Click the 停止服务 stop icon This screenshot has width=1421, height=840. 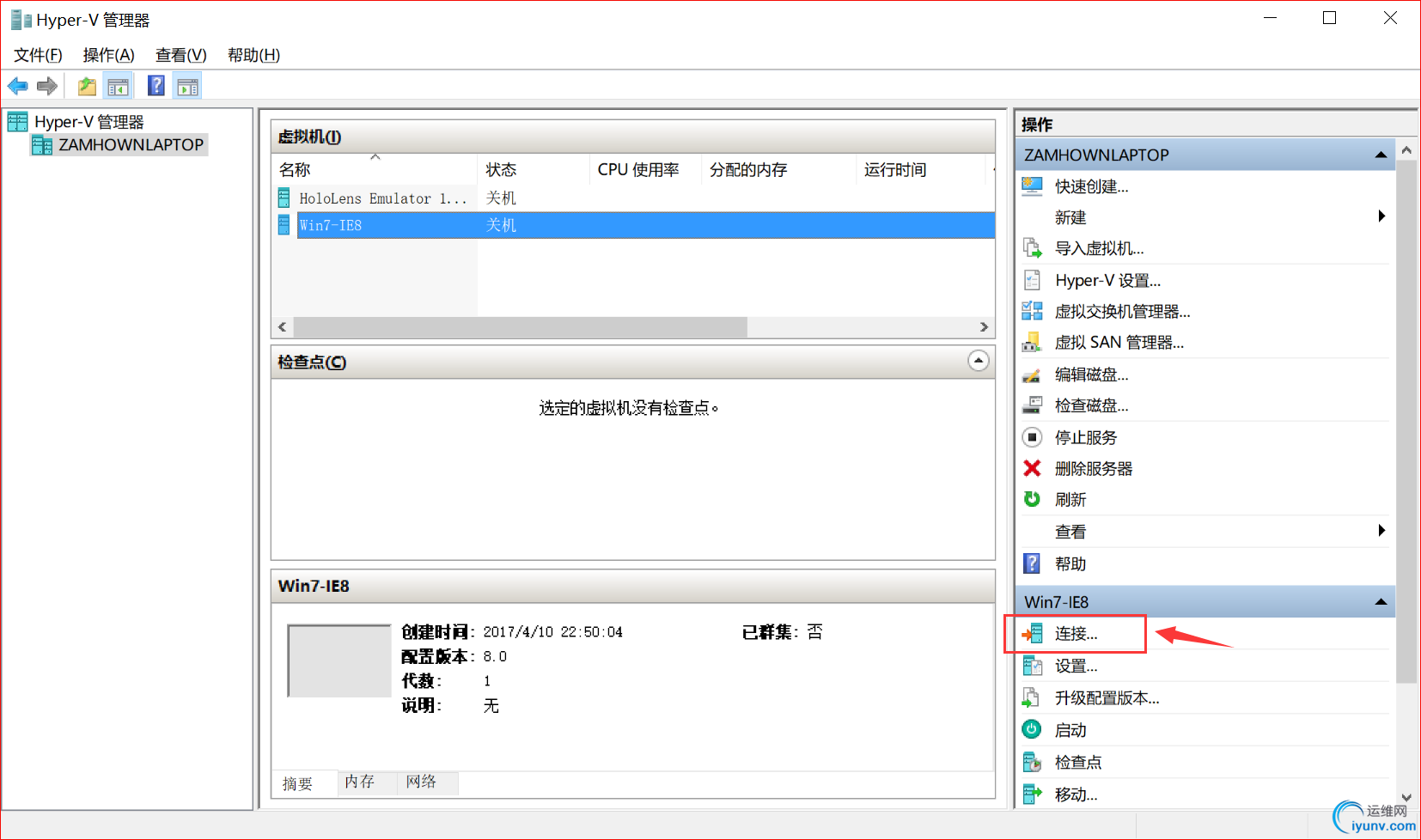[x=1032, y=437]
